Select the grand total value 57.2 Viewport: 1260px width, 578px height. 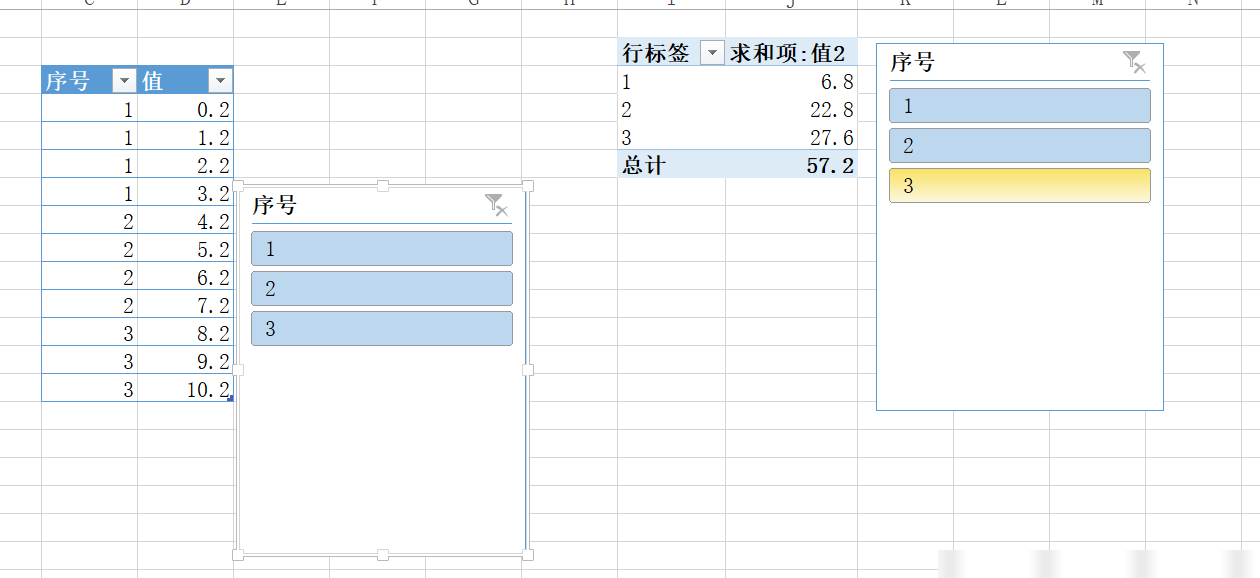[791, 165]
